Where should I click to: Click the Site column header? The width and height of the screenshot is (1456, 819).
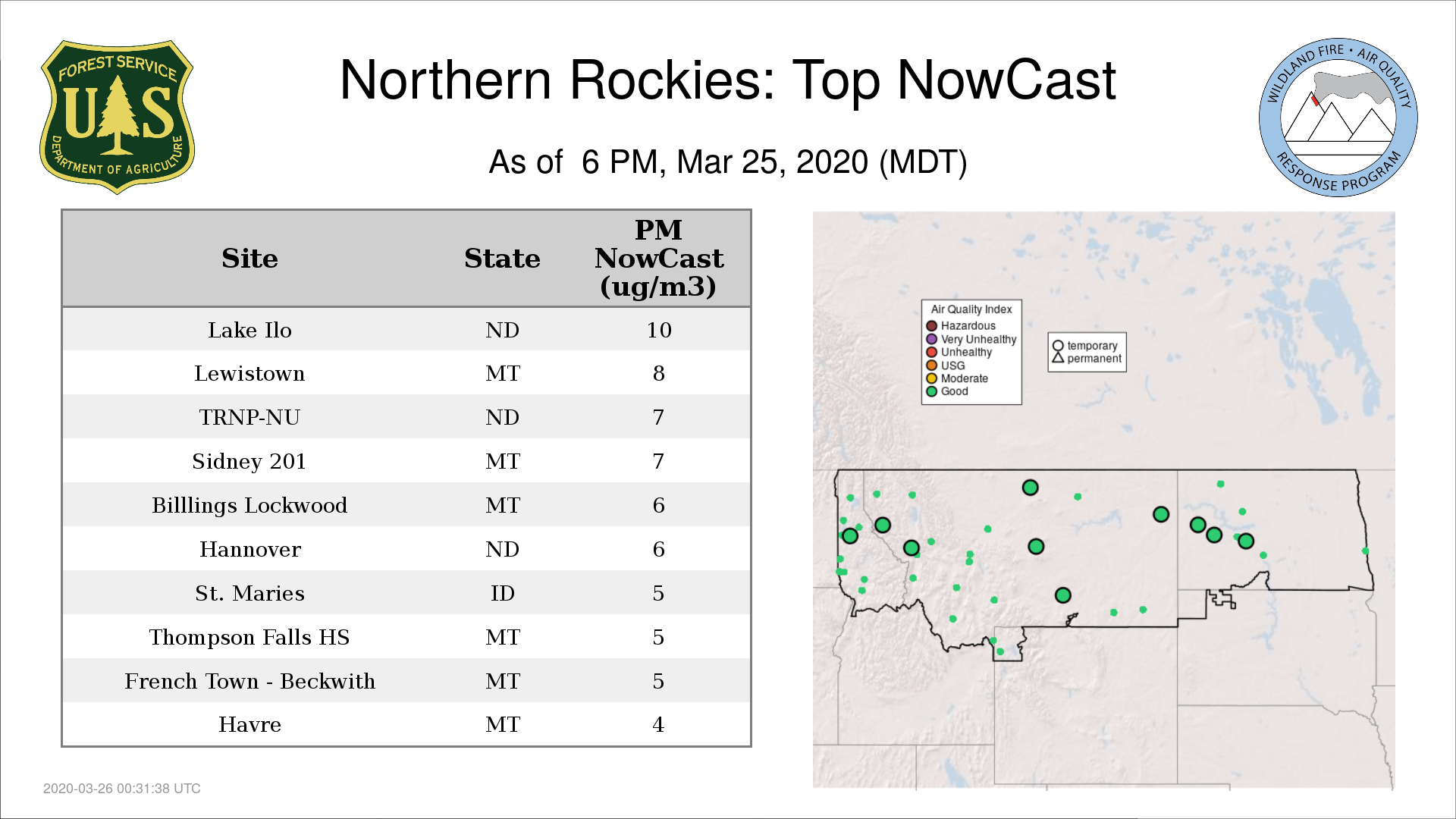point(249,259)
